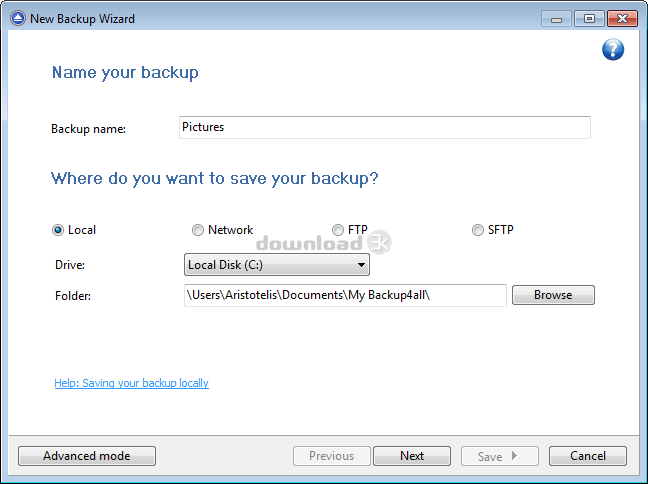Expand the Drive dropdown list
Image resolution: width=648 pixels, height=484 pixels.
point(276,265)
